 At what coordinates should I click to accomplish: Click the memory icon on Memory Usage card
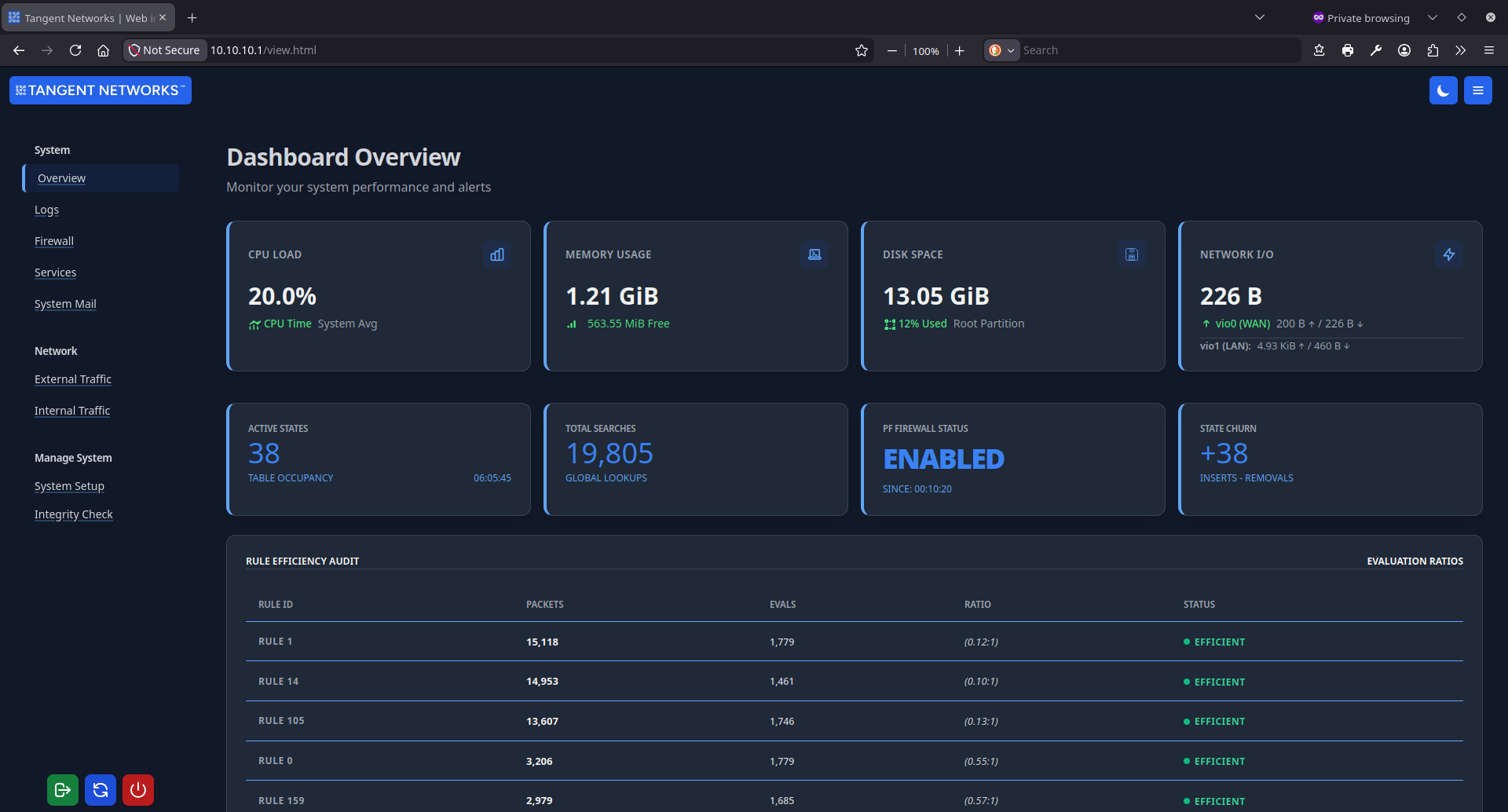[x=814, y=254]
